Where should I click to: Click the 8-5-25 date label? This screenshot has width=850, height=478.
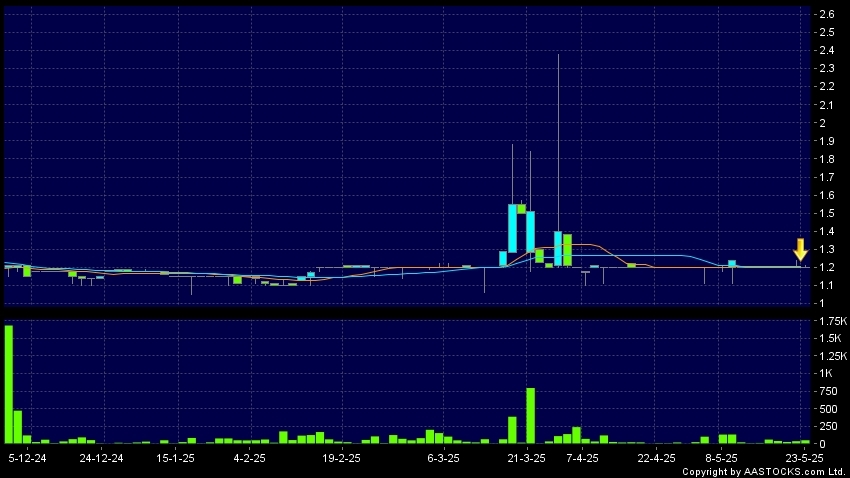pos(722,458)
